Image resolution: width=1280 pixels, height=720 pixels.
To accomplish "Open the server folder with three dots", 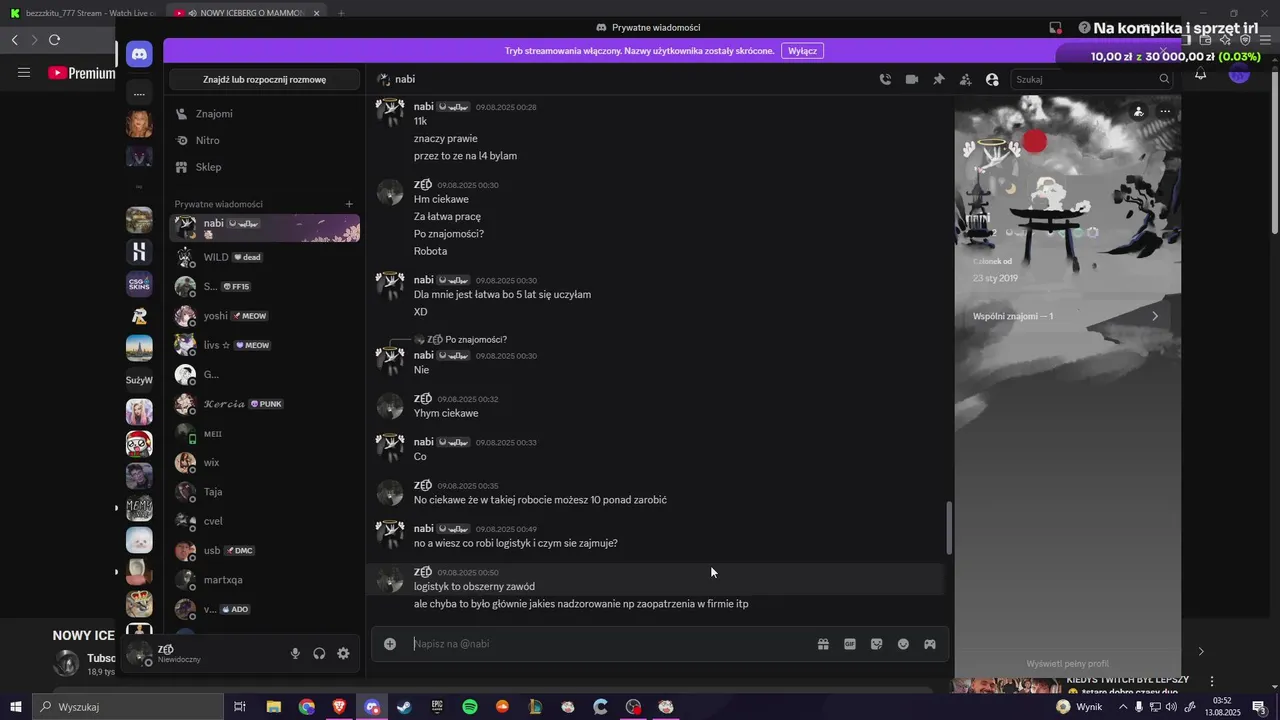I will [x=139, y=94].
